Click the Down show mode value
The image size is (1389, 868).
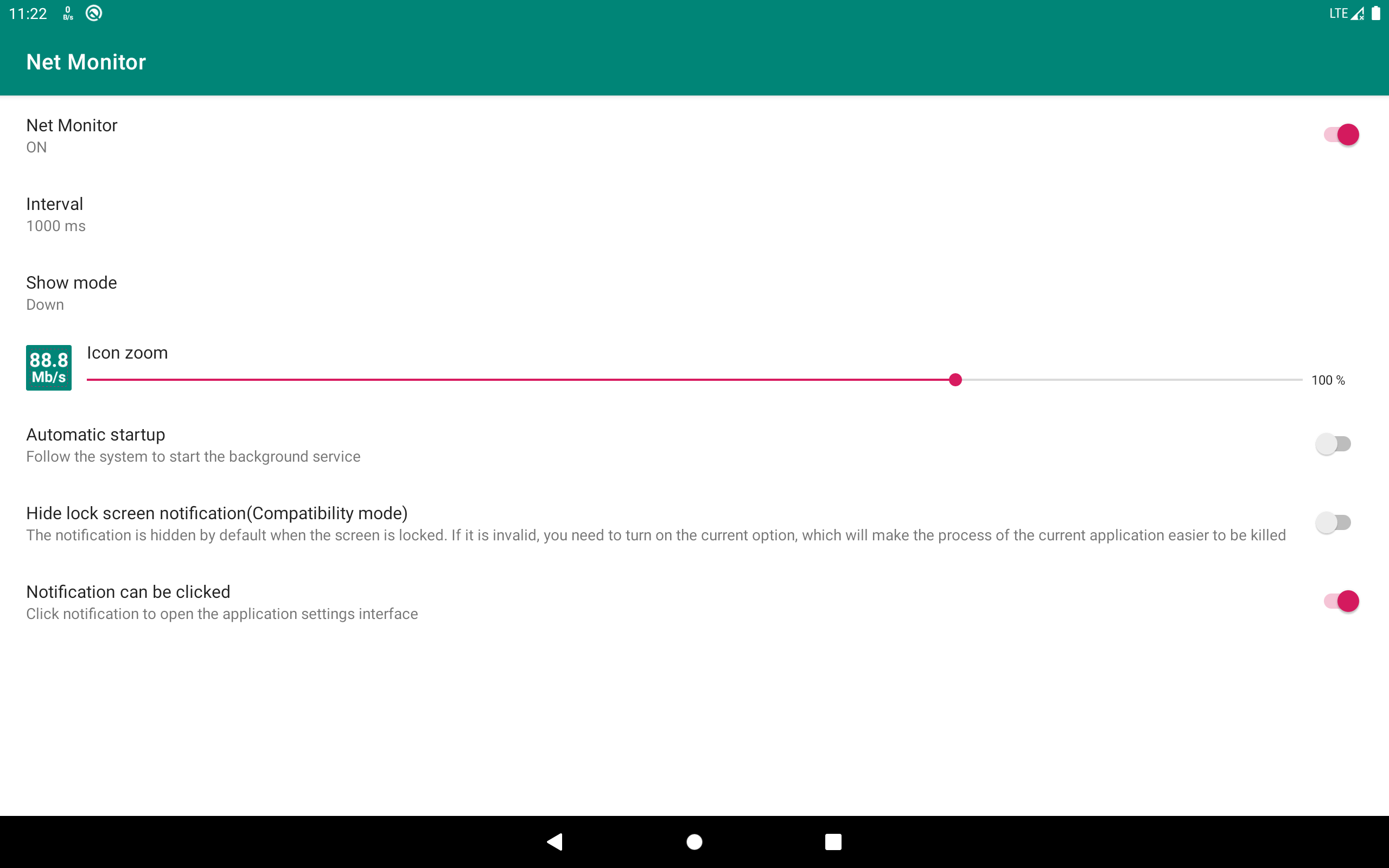pos(45,305)
